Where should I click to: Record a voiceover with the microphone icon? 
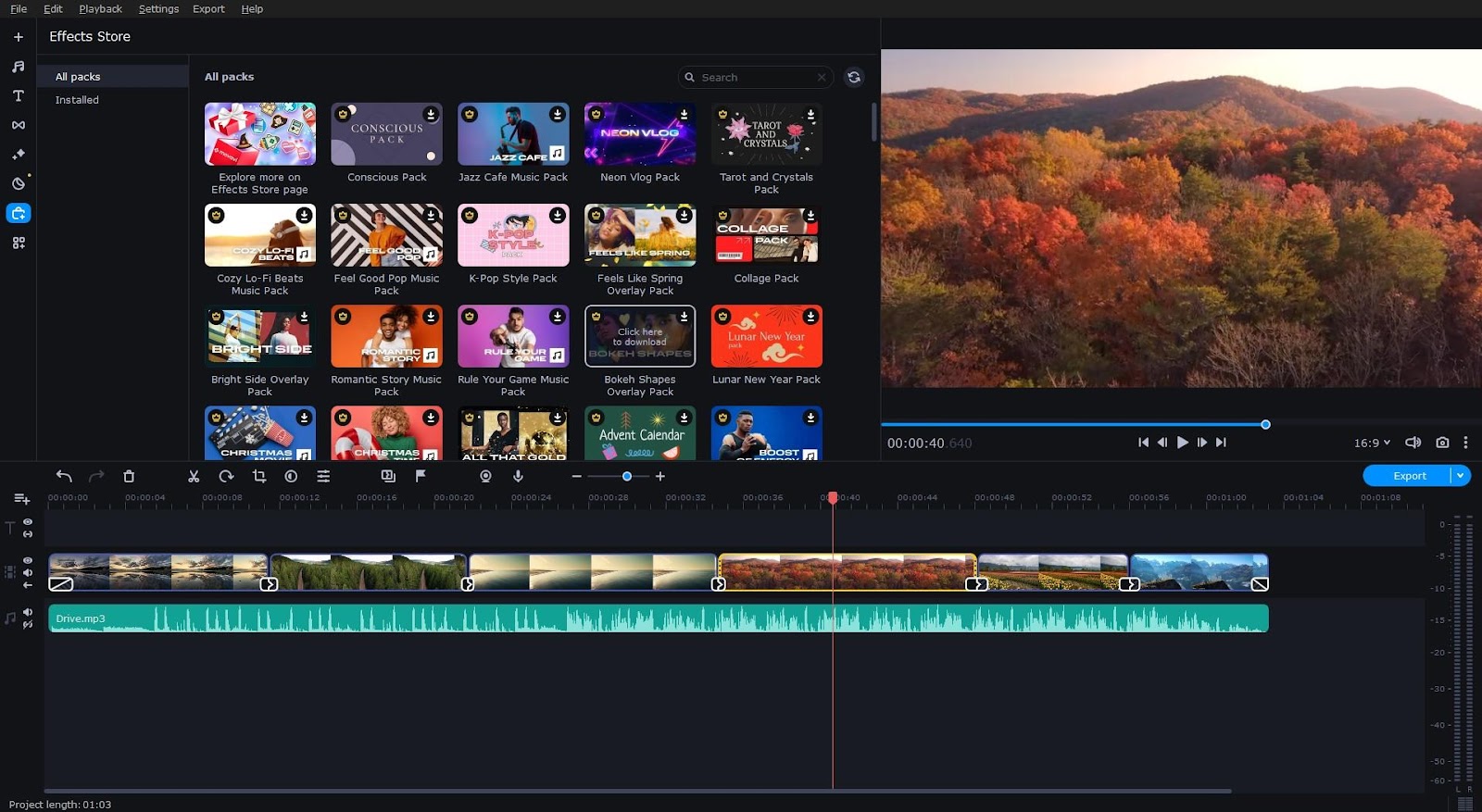point(518,476)
